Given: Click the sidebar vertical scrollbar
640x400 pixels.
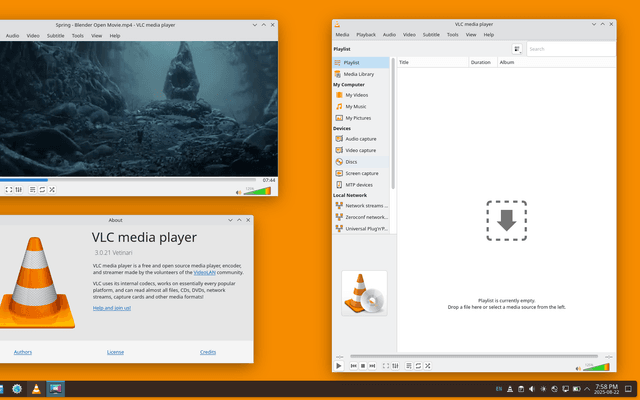Looking at the screenshot, I should click(393, 123).
